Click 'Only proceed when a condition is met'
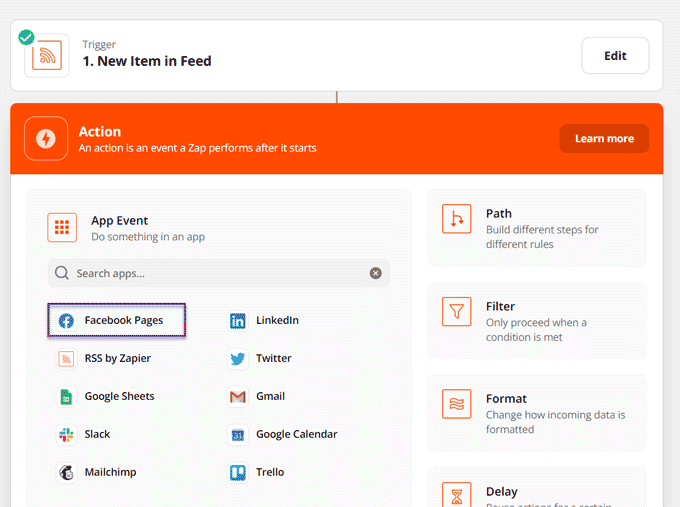 pyautogui.click(x=536, y=330)
